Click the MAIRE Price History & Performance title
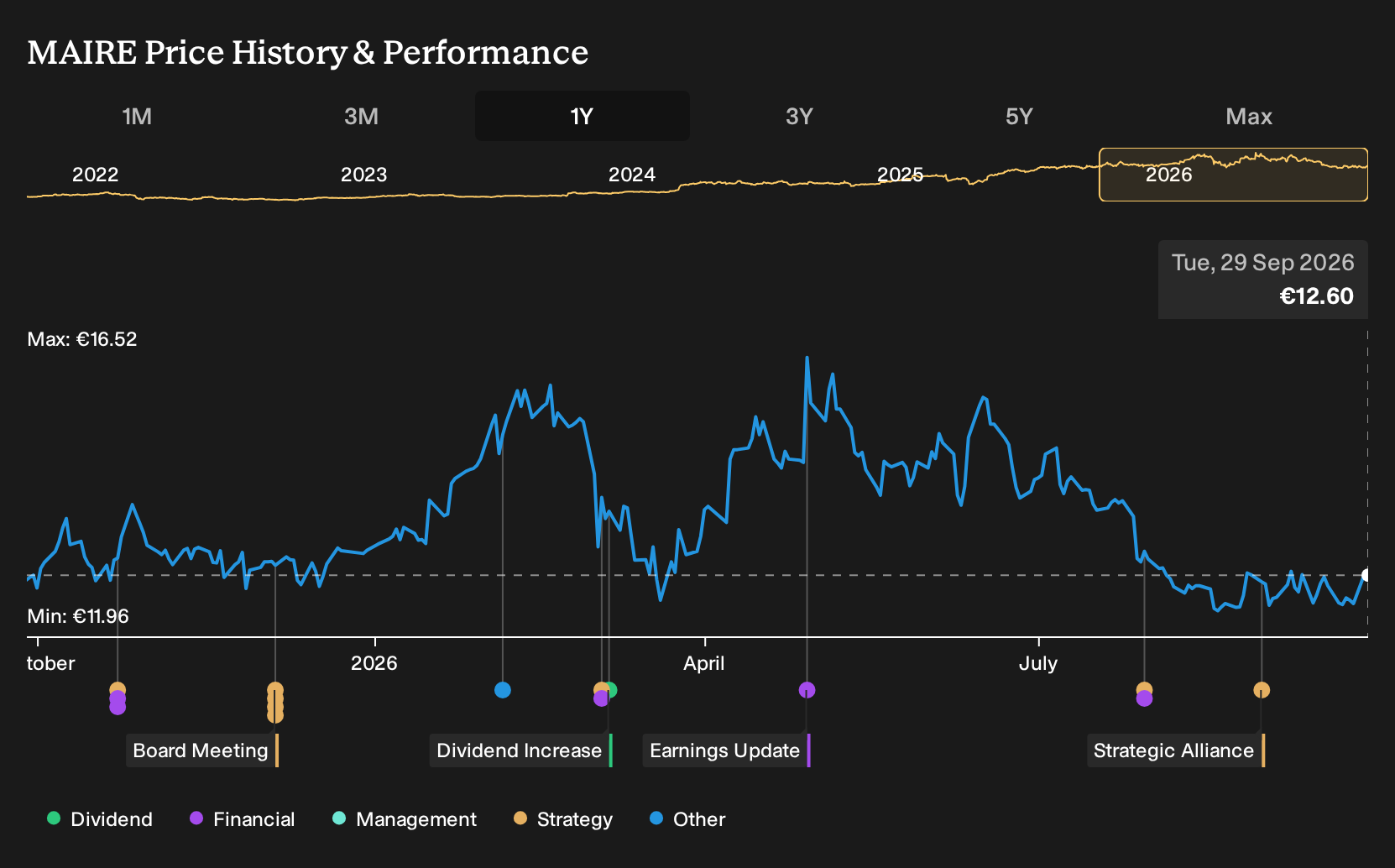 [308, 52]
